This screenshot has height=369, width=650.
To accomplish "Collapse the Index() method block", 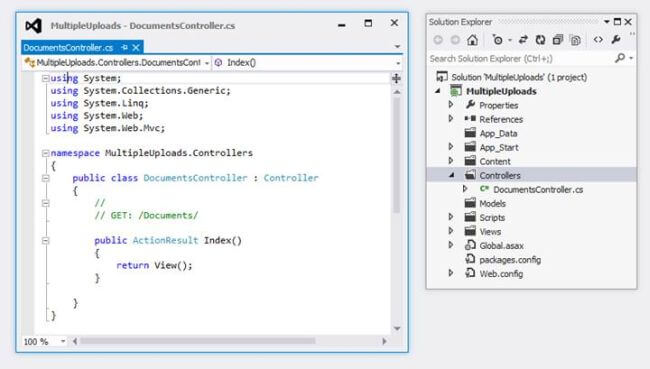I will point(46,240).
